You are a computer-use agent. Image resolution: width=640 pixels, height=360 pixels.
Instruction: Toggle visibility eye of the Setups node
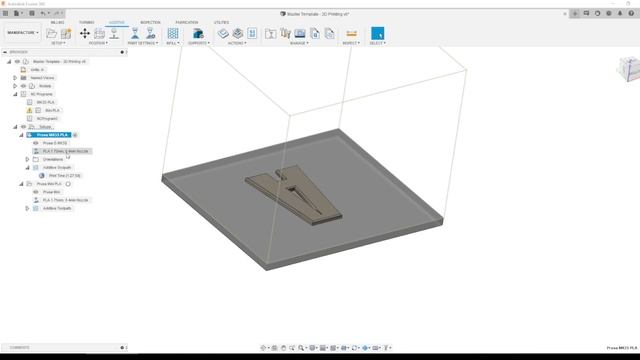pos(23,127)
